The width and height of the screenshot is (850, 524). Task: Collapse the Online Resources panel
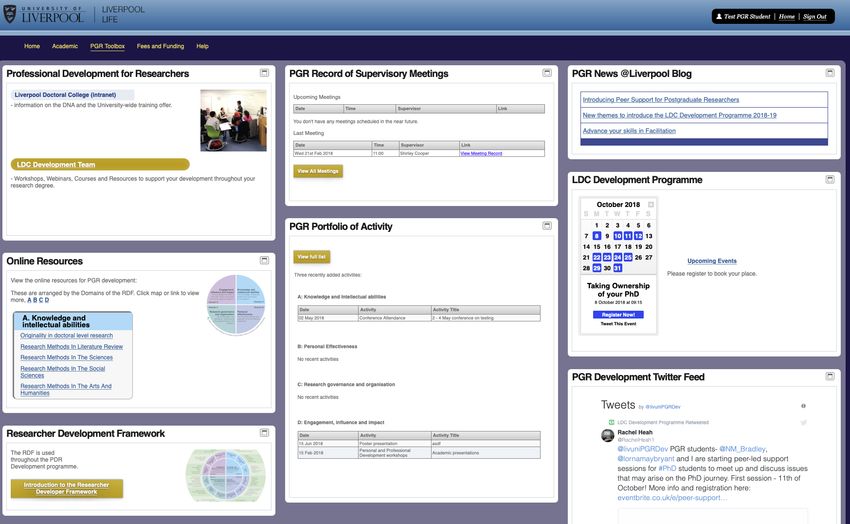[265, 260]
